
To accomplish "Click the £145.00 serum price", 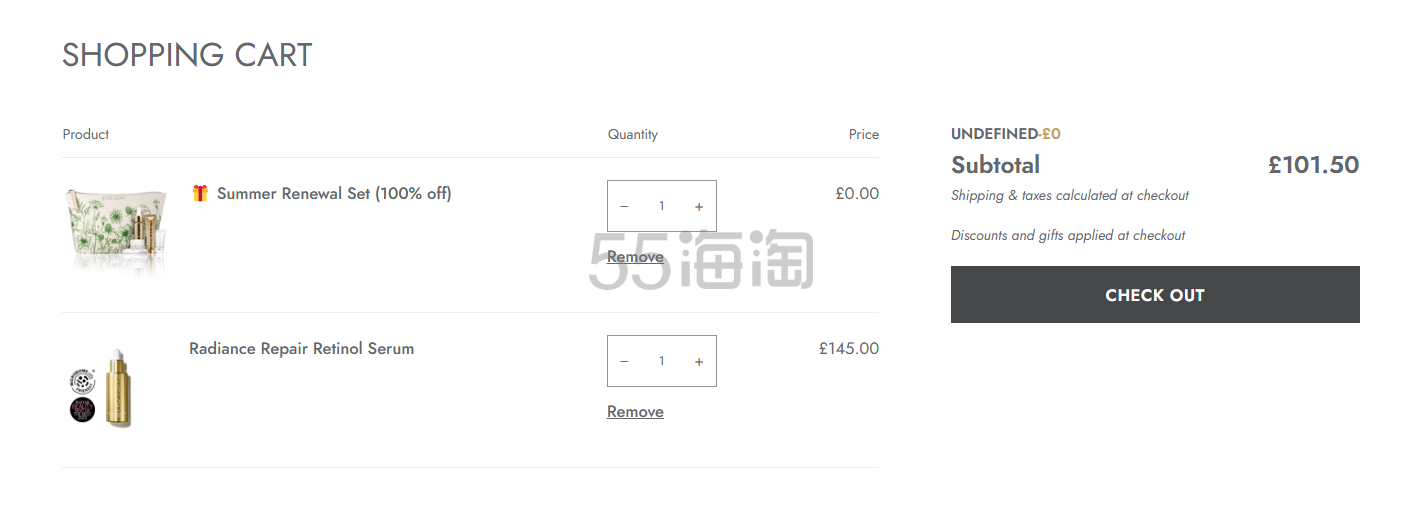I will pos(848,349).
